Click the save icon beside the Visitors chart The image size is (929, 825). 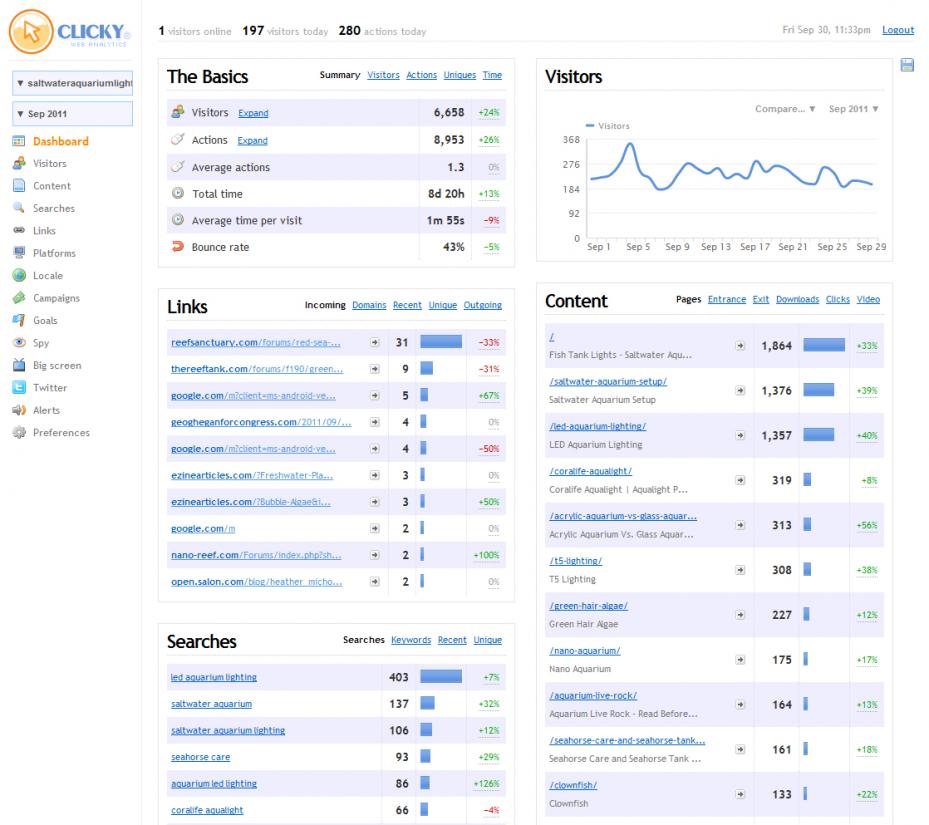907,65
